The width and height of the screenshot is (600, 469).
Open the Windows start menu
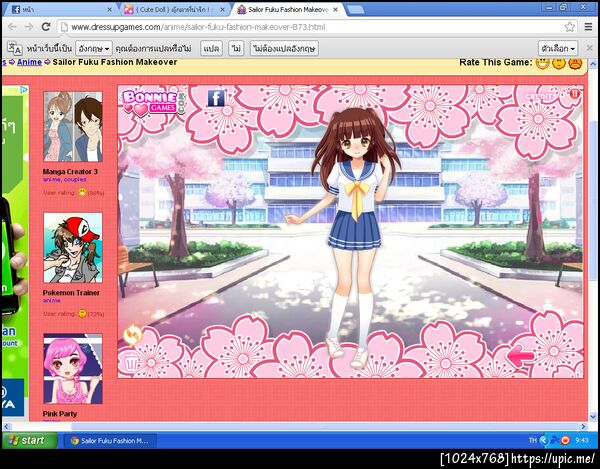pos(30,440)
